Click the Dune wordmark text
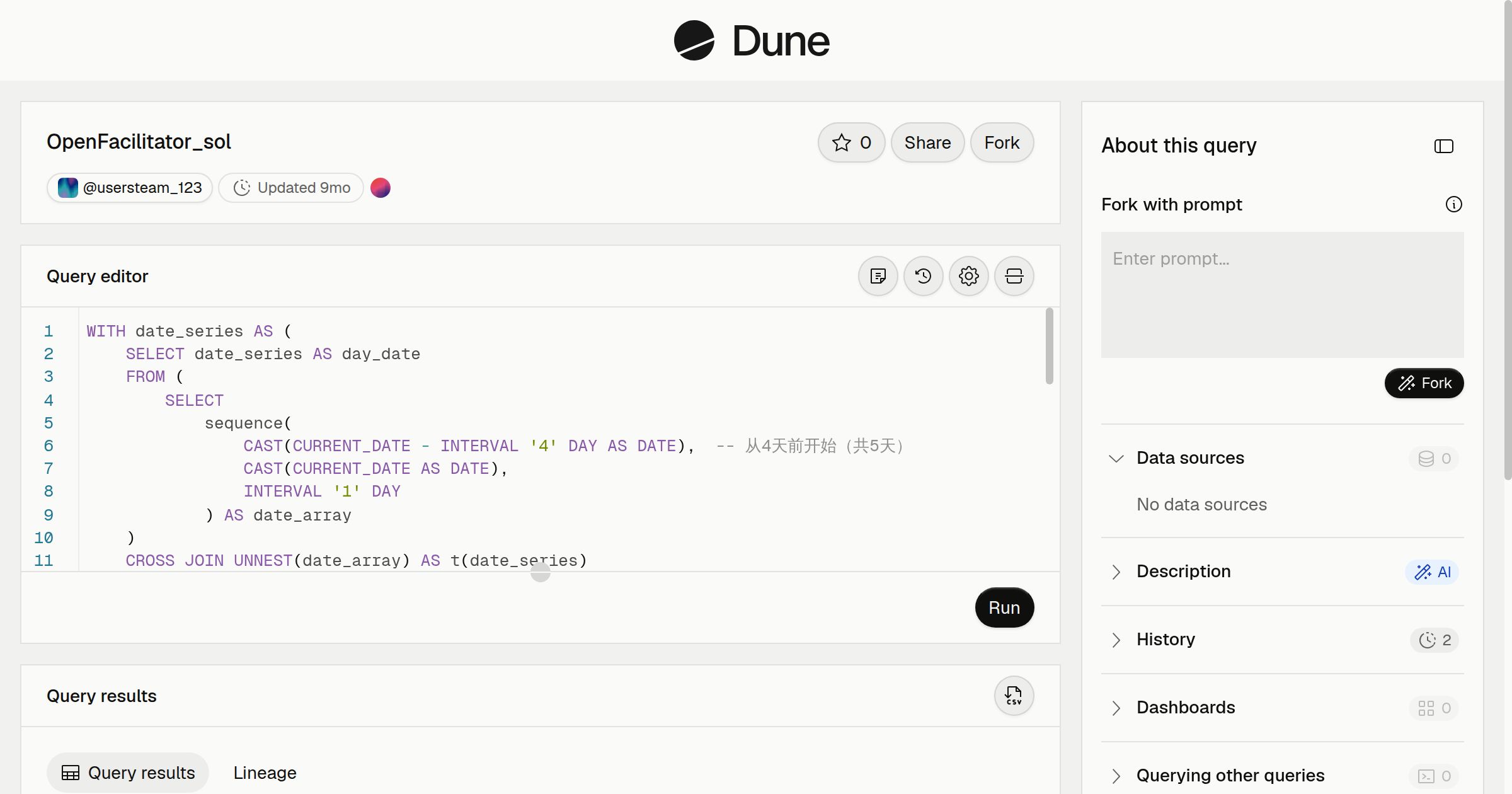 point(781,42)
